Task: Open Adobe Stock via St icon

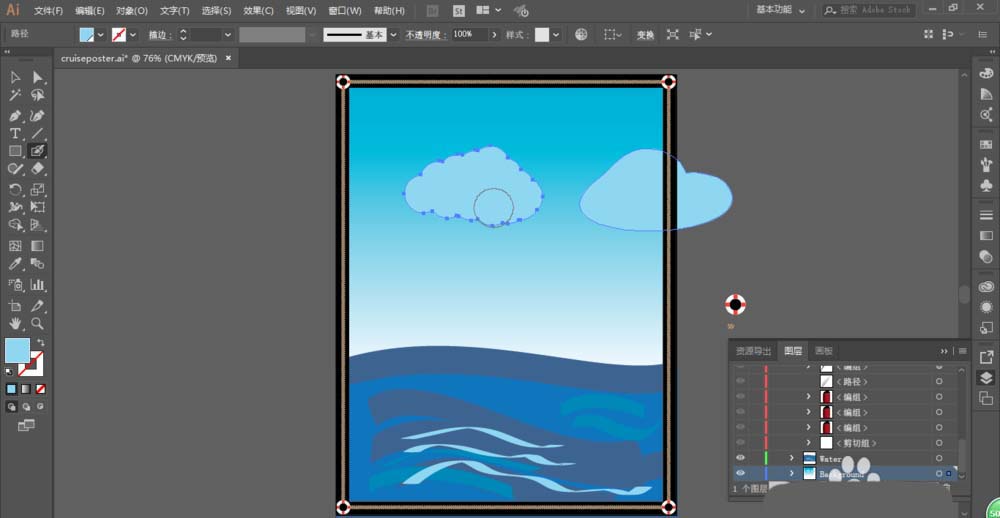Action: [459, 11]
